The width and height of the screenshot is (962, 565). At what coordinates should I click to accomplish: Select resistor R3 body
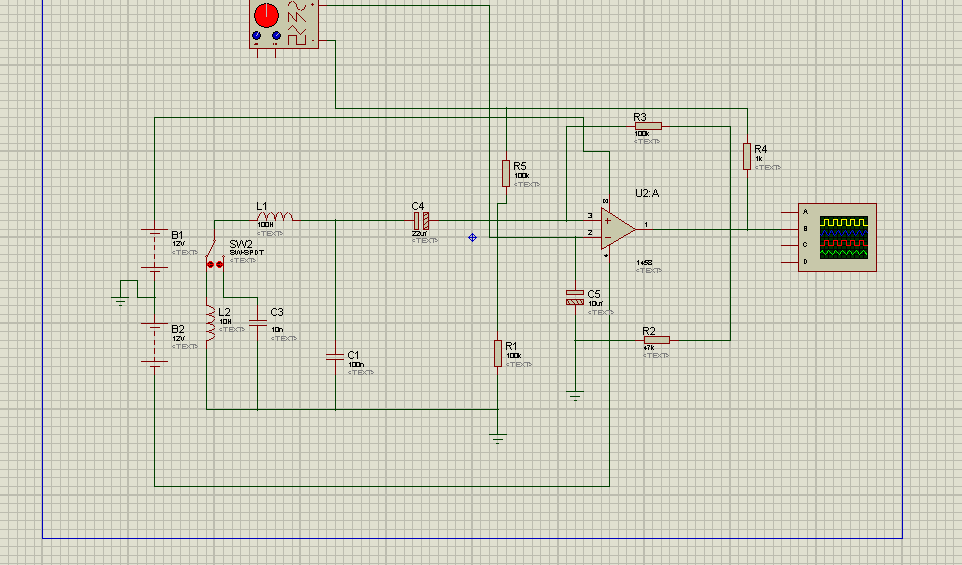tap(648, 126)
